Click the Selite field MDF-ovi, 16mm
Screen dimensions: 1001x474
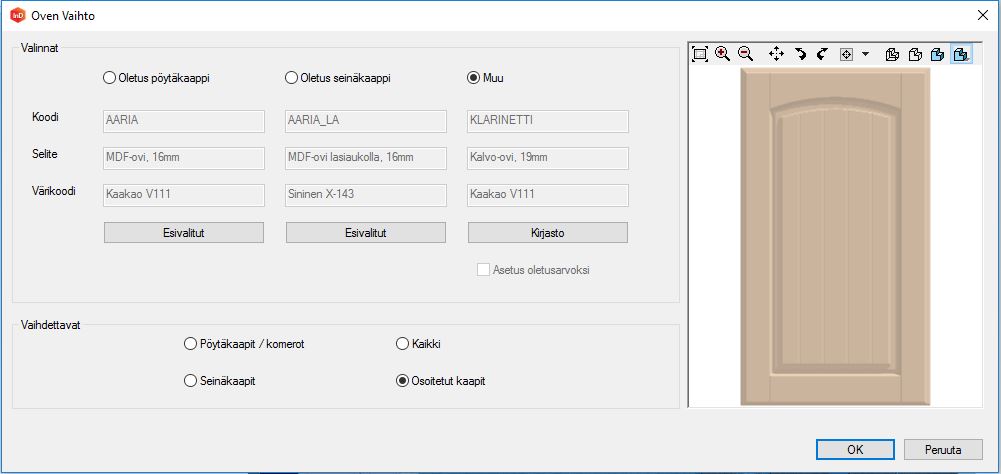point(184,158)
